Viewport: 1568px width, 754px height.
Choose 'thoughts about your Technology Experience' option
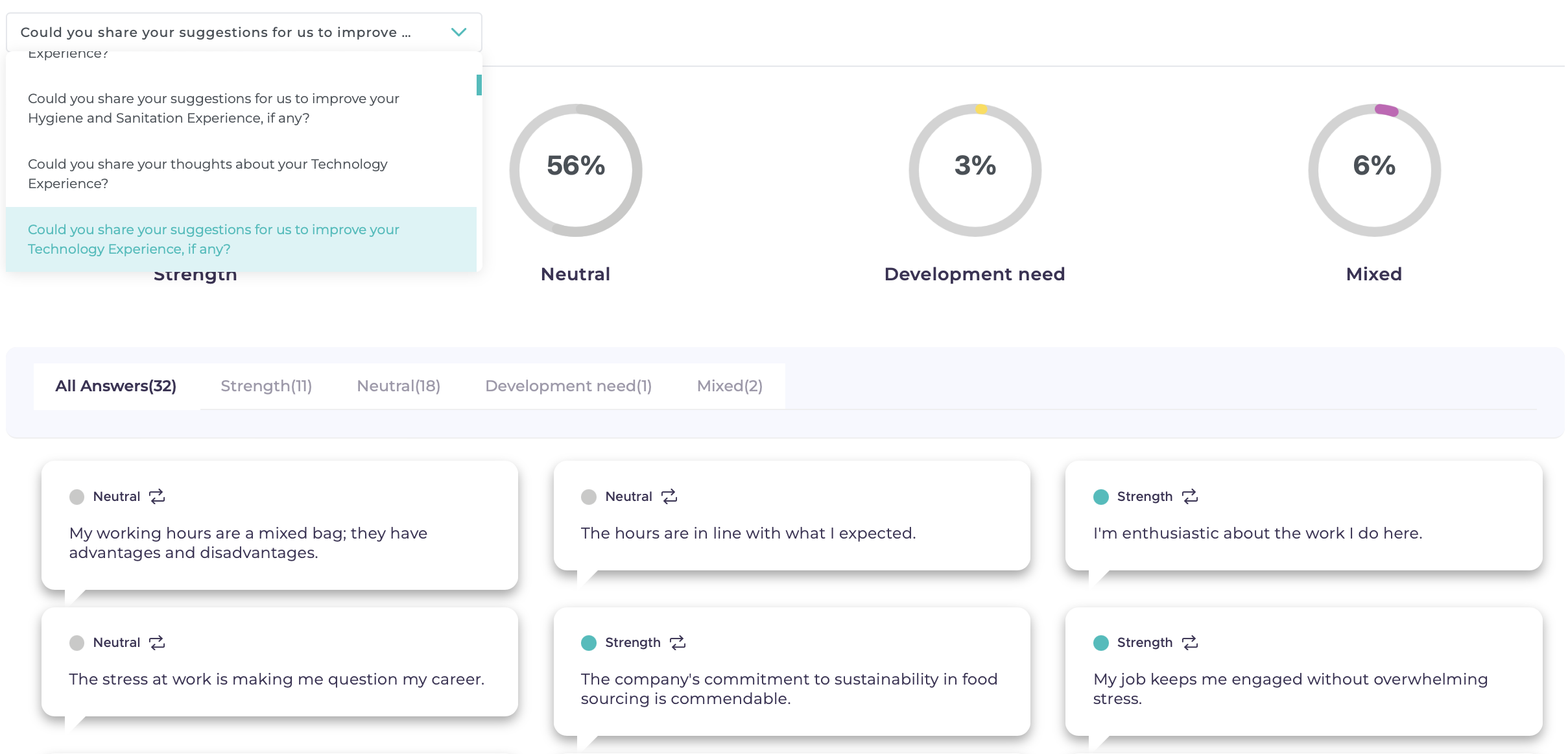pos(208,174)
